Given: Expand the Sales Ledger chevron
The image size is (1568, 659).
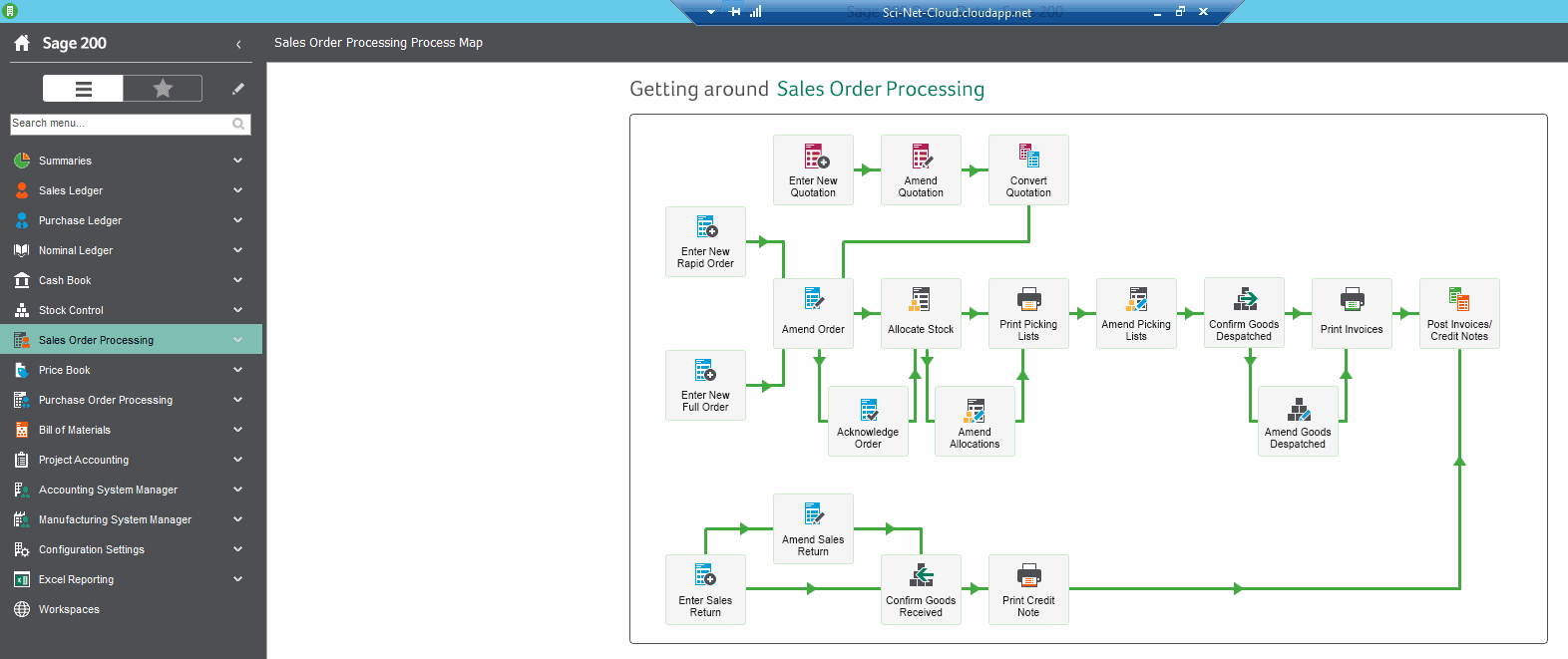Looking at the screenshot, I should pos(237,190).
